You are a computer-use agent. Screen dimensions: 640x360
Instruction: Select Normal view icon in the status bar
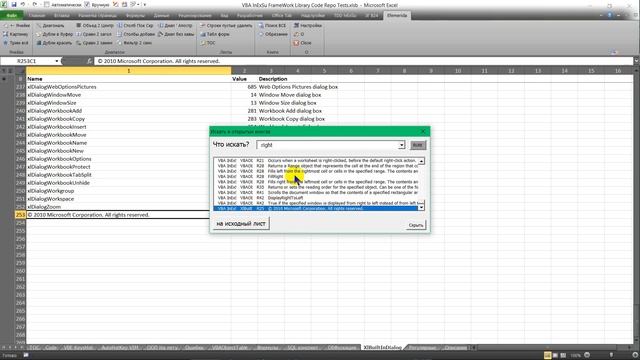click(547, 355)
